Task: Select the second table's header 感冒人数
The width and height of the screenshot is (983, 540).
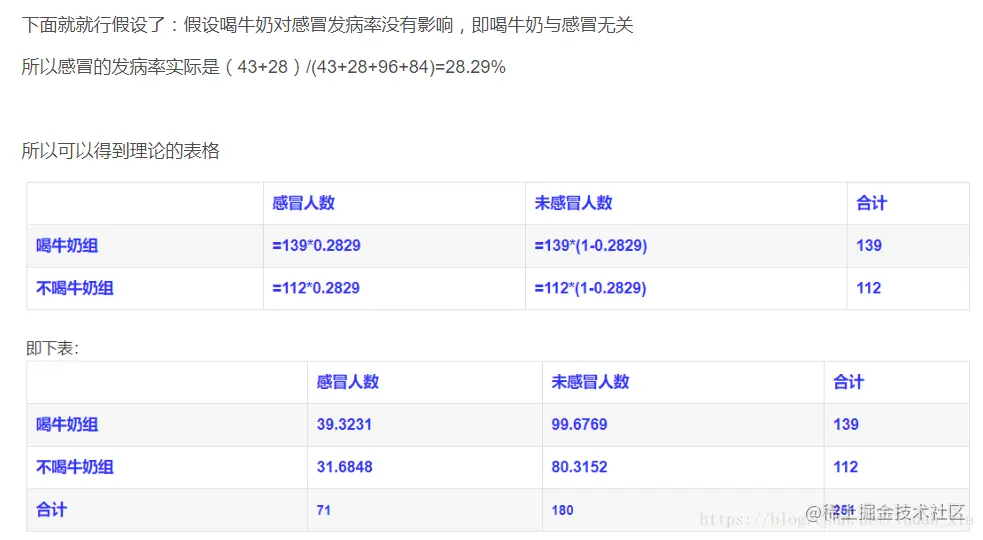Action: pos(348,382)
